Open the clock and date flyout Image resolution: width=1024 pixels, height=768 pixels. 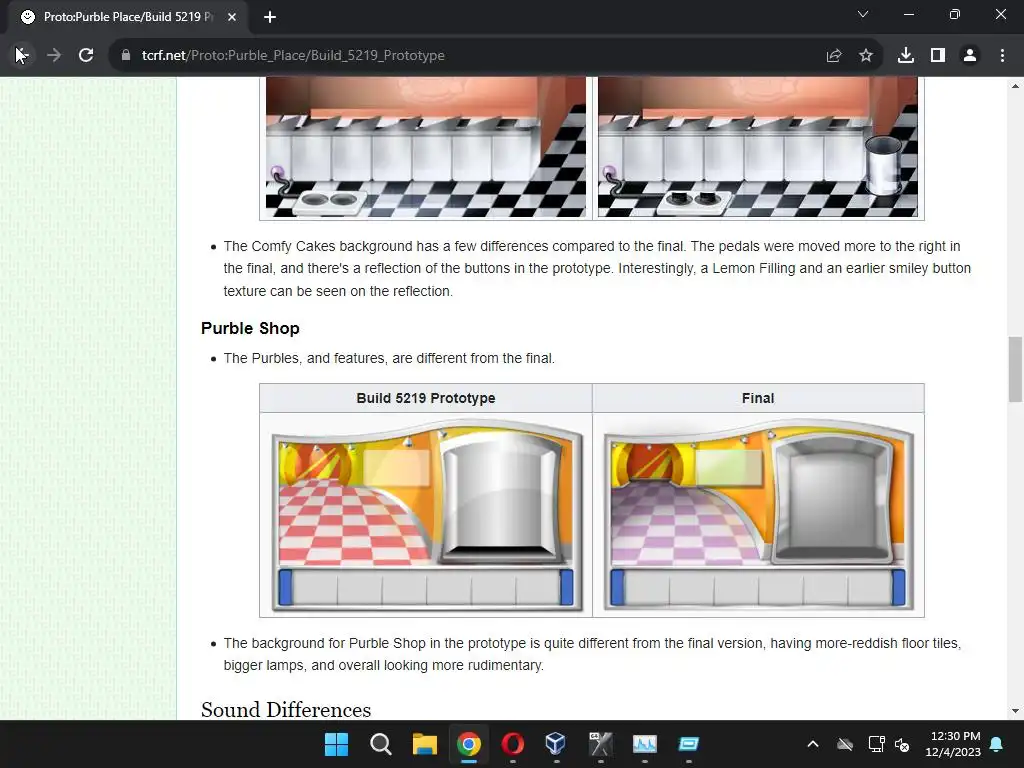[x=953, y=744]
